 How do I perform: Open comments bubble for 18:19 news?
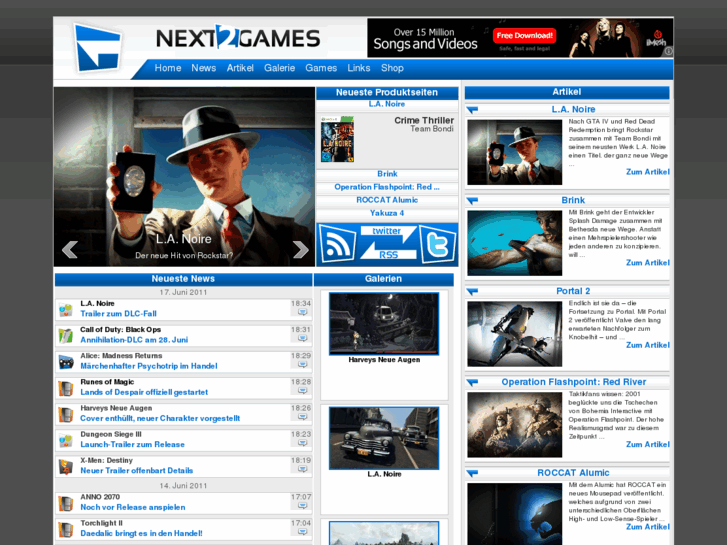click(x=302, y=469)
